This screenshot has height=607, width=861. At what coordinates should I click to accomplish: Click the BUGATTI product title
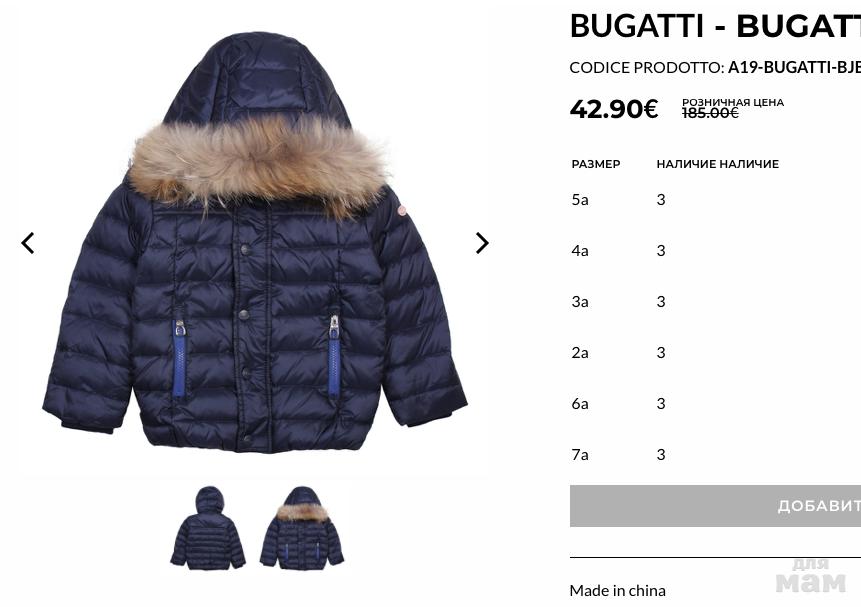(715, 26)
